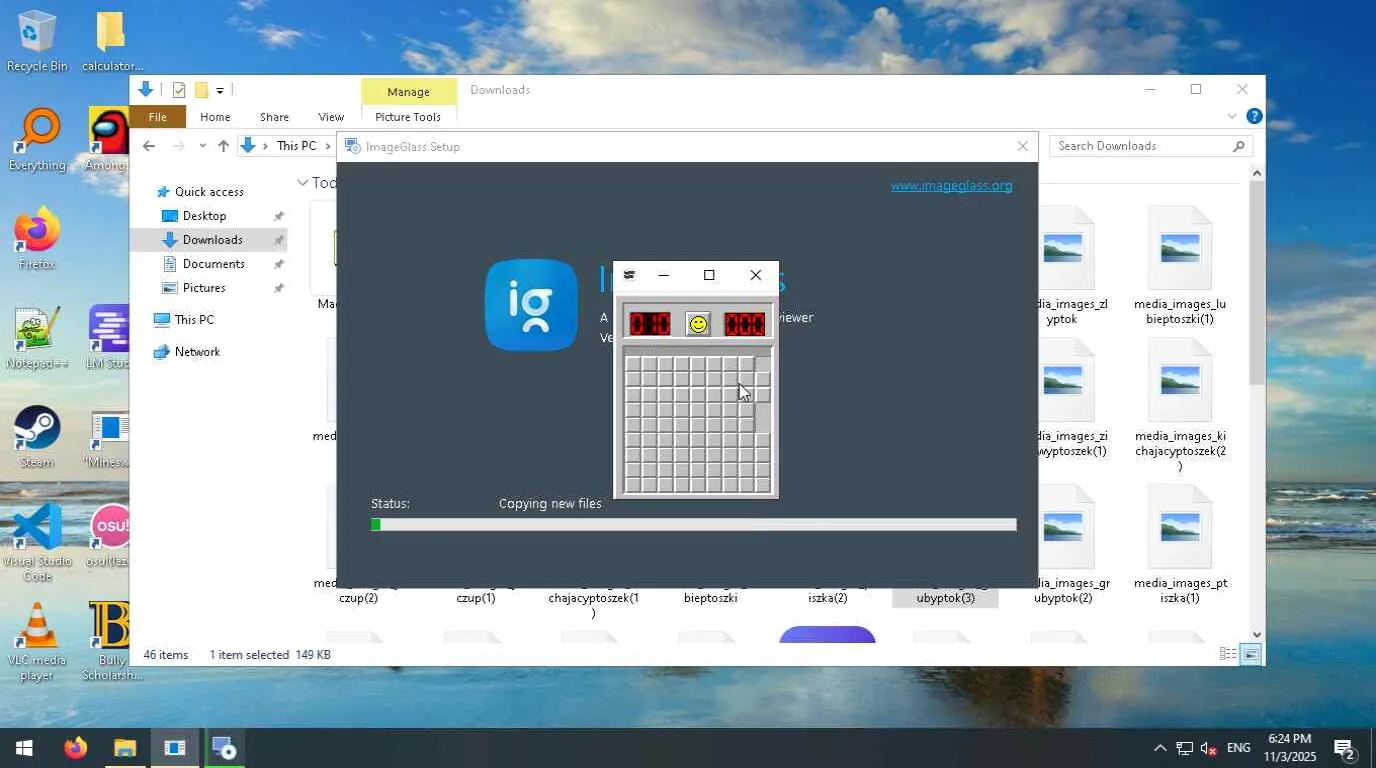Select the osu! desktop shortcut
1376x768 pixels.
pyautogui.click(x=110, y=536)
